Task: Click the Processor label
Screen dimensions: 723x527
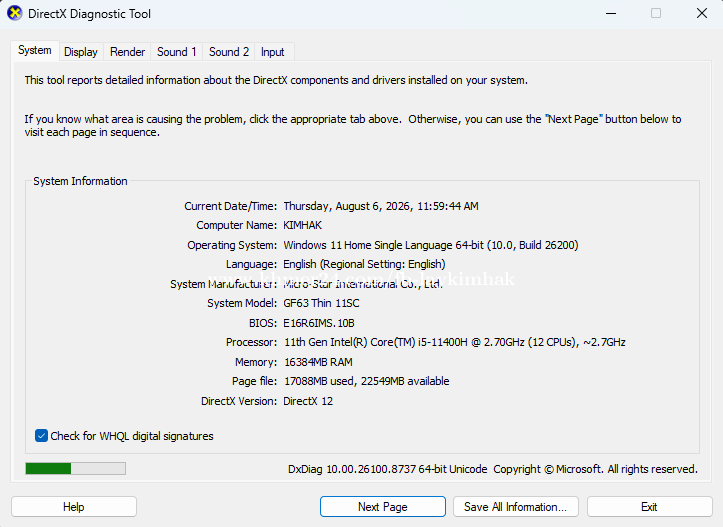Action: 251,342
